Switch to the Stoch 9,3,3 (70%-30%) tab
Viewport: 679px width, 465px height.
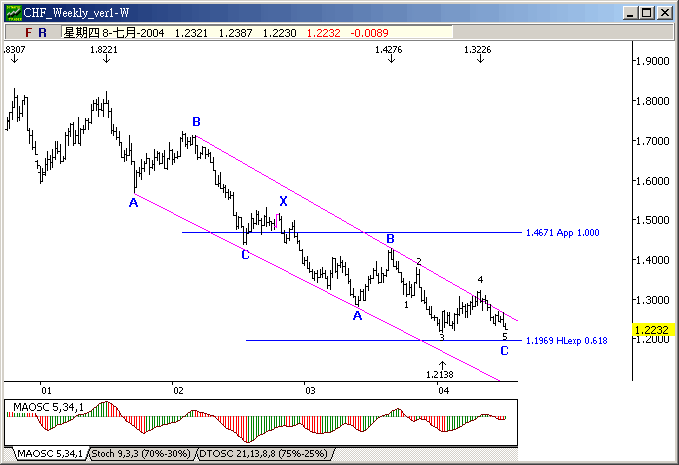(x=141, y=454)
